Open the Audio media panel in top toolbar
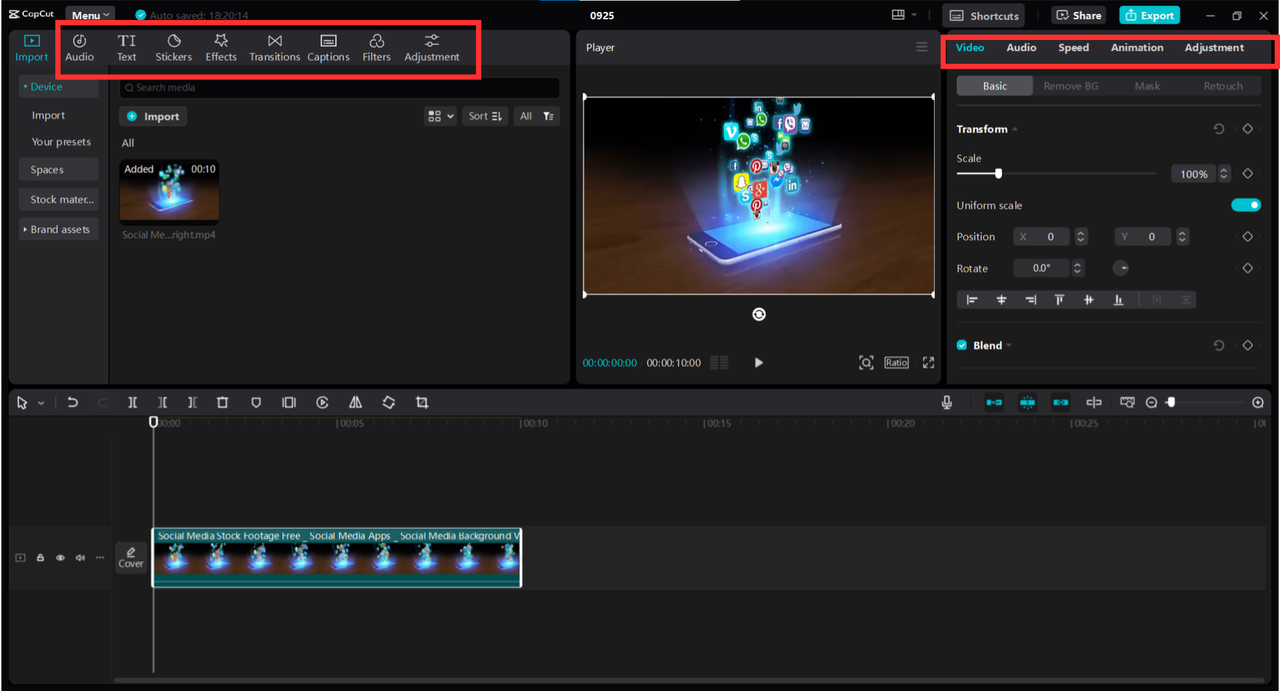Image resolution: width=1280 pixels, height=691 pixels. pyautogui.click(x=79, y=47)
